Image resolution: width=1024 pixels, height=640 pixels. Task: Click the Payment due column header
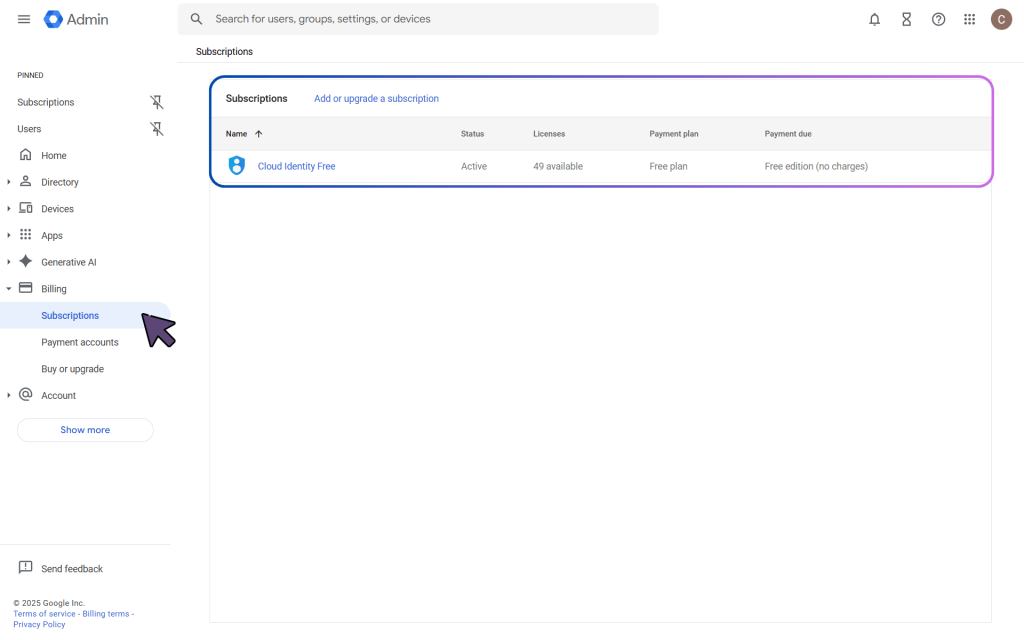pos(788,134)
